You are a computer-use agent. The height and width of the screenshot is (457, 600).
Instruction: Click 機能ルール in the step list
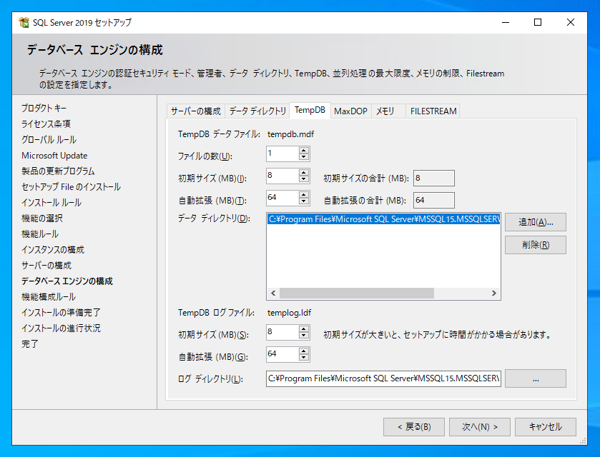pos(40,234)
